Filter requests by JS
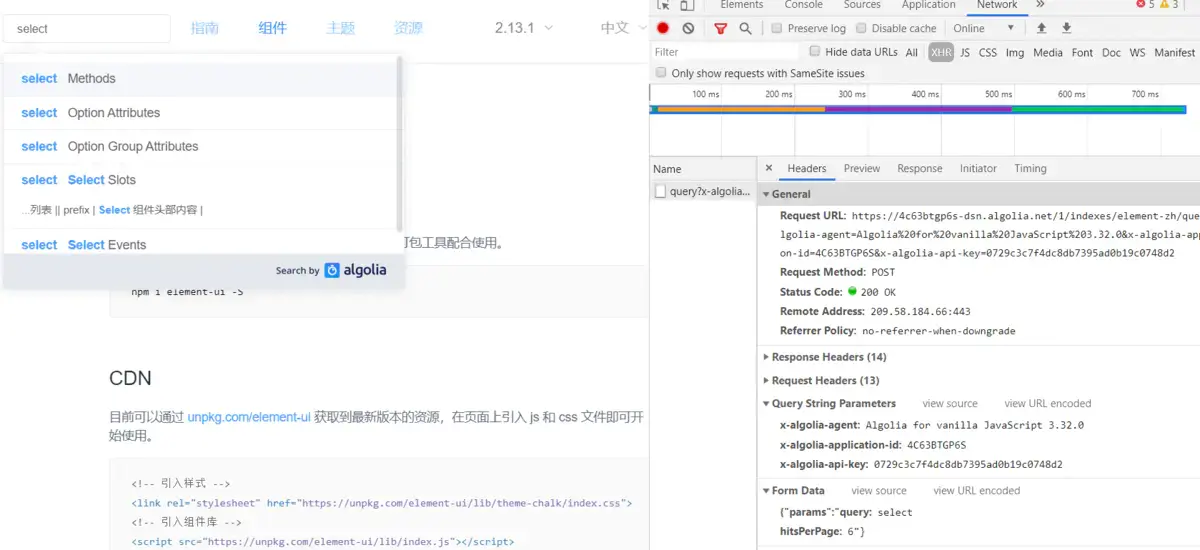This screenshot has width=1200, height=550. (x=965, y=52)
